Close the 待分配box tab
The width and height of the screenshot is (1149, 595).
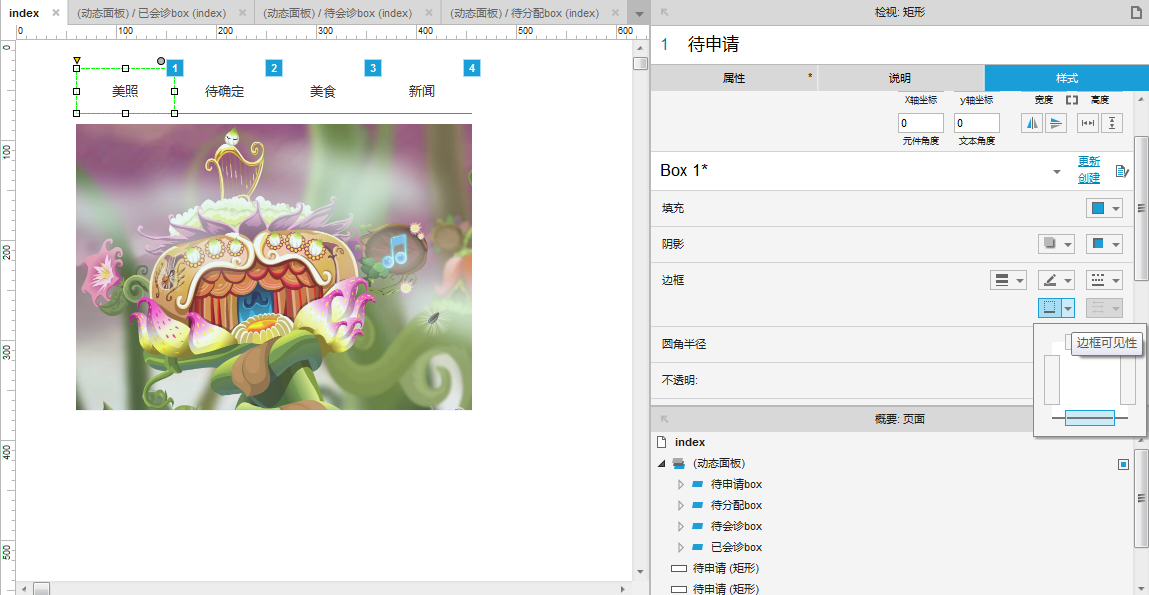pyautogui.click(x=615, y=13)
